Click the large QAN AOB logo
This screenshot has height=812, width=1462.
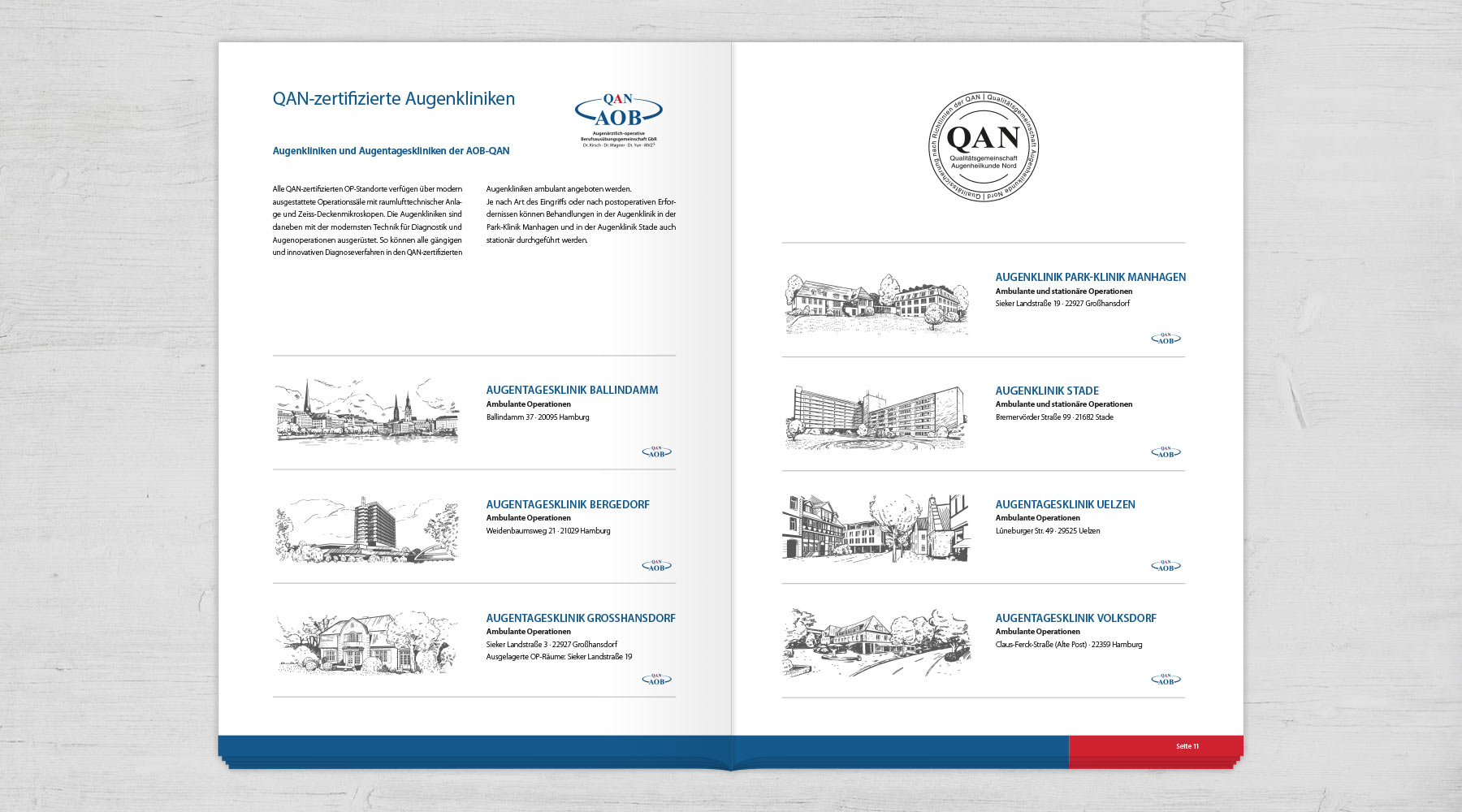coord(619,119)
